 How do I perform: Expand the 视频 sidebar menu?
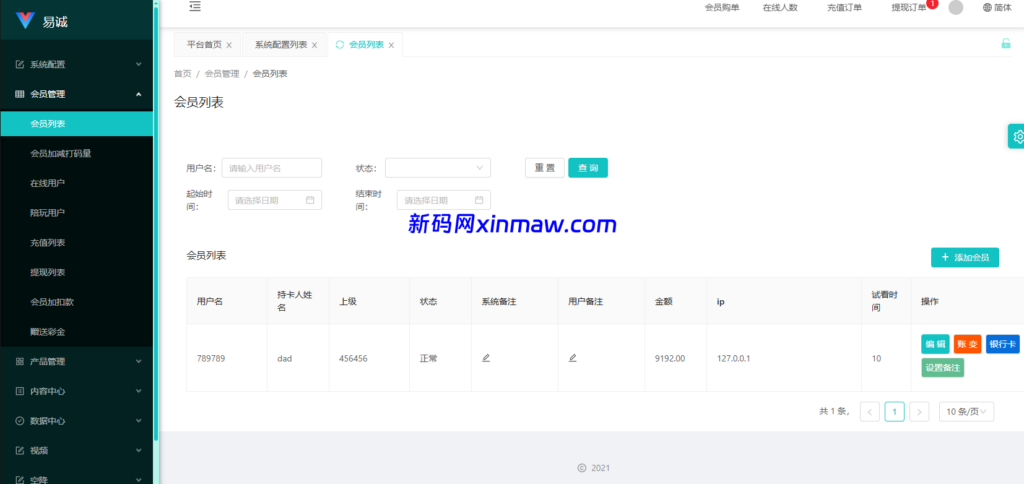(x=76, y=451)
